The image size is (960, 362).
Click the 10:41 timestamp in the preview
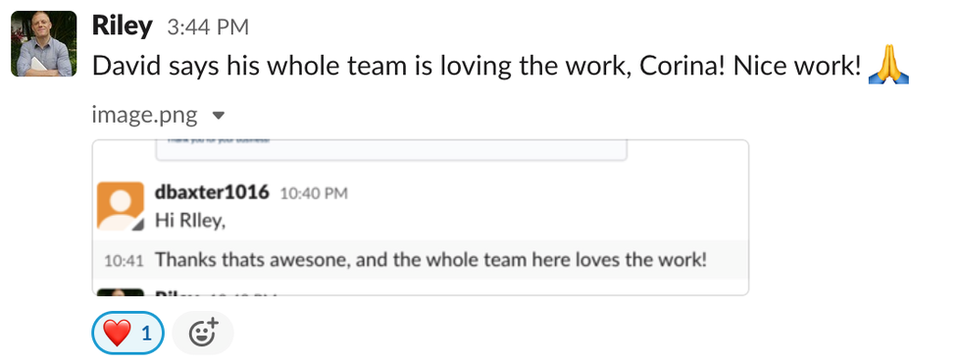click(124, 261)
